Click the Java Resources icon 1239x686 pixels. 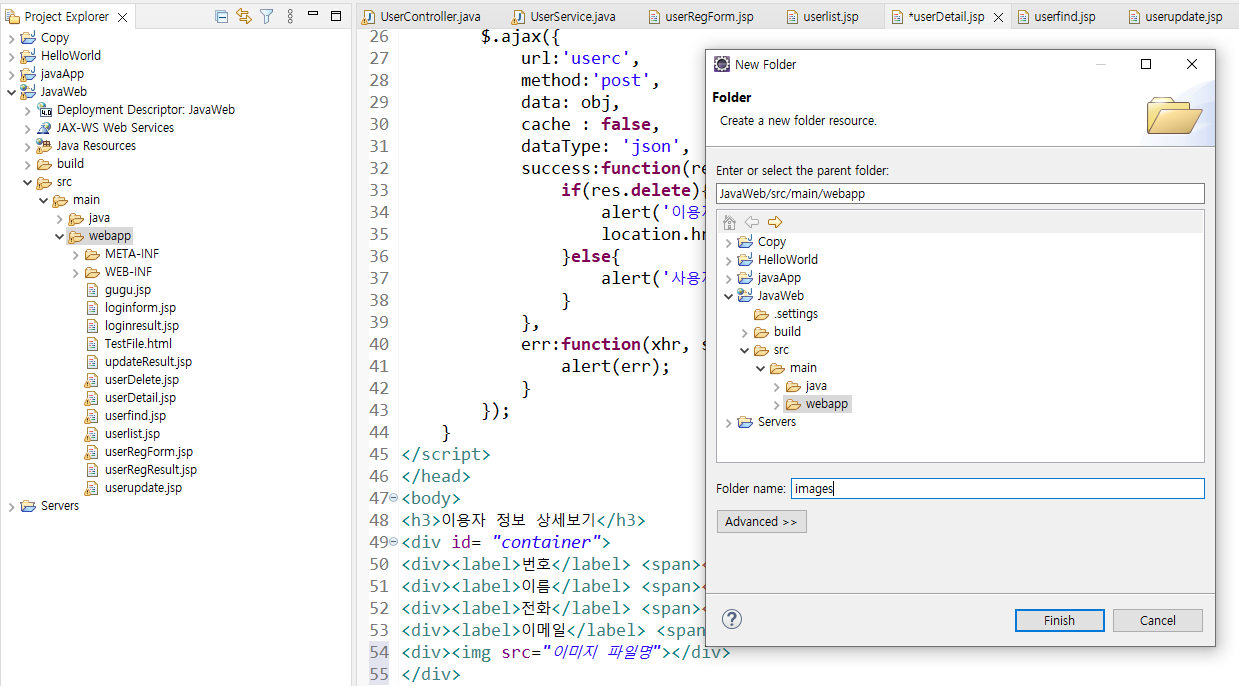(x=44, y=146)
